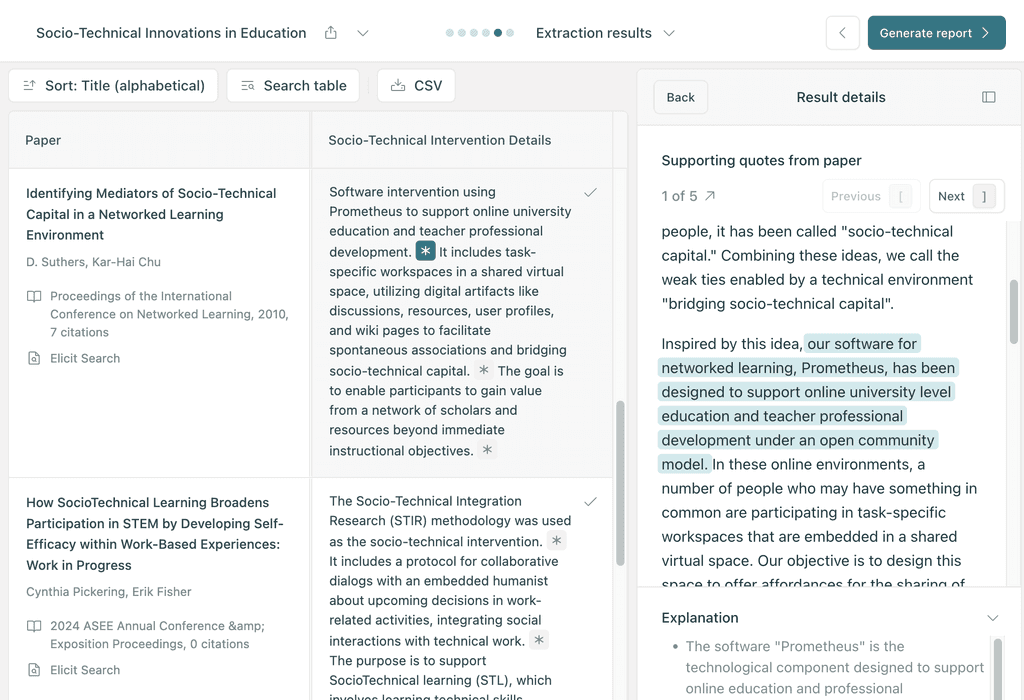Click the highlighted asterisk citation marker
The width and height of the screenshot is (1024, 700).
(425, 251)
